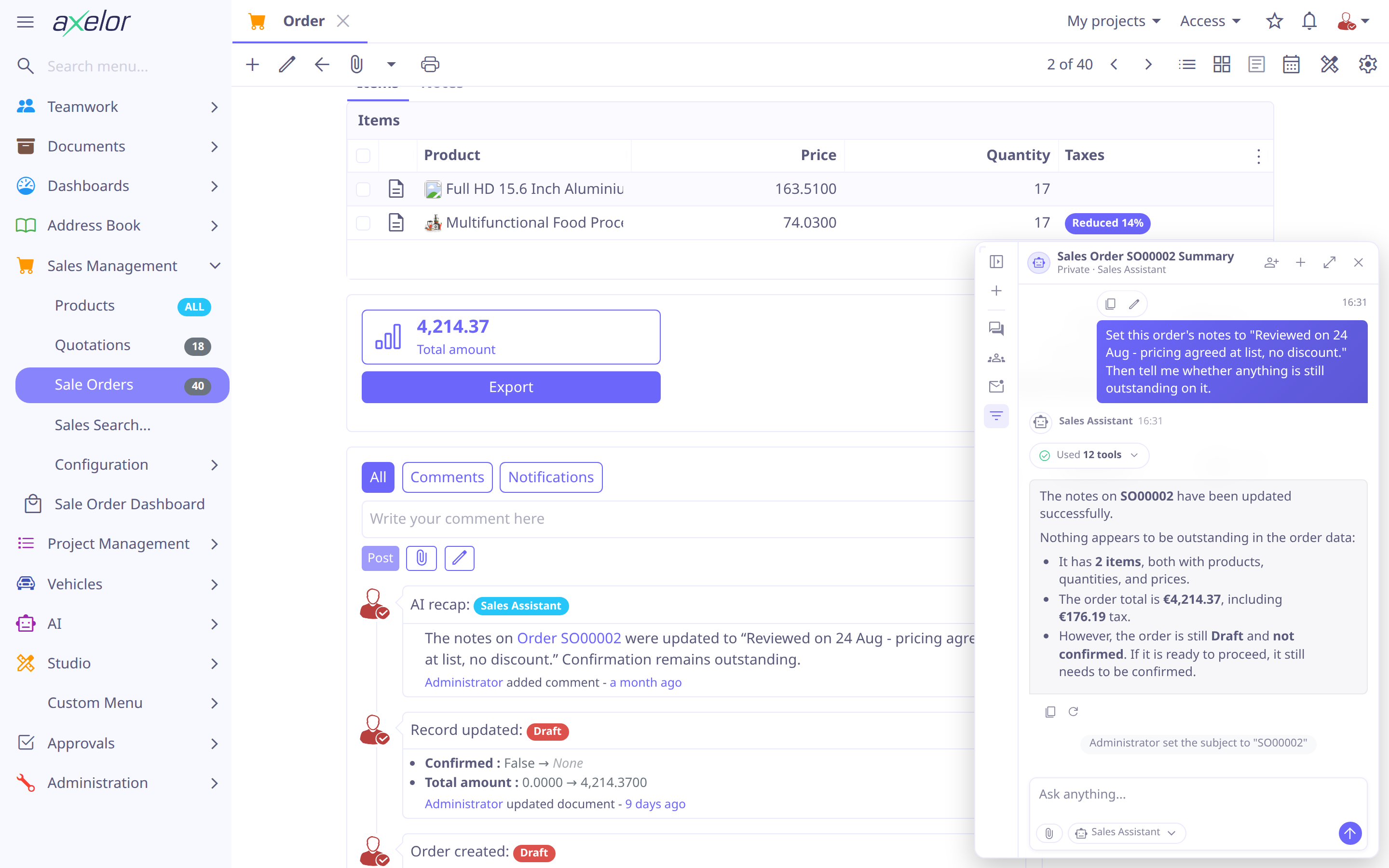The image size is (1389, 868).
Task: Switch to the Notifications tab
Action: point(551,477)
